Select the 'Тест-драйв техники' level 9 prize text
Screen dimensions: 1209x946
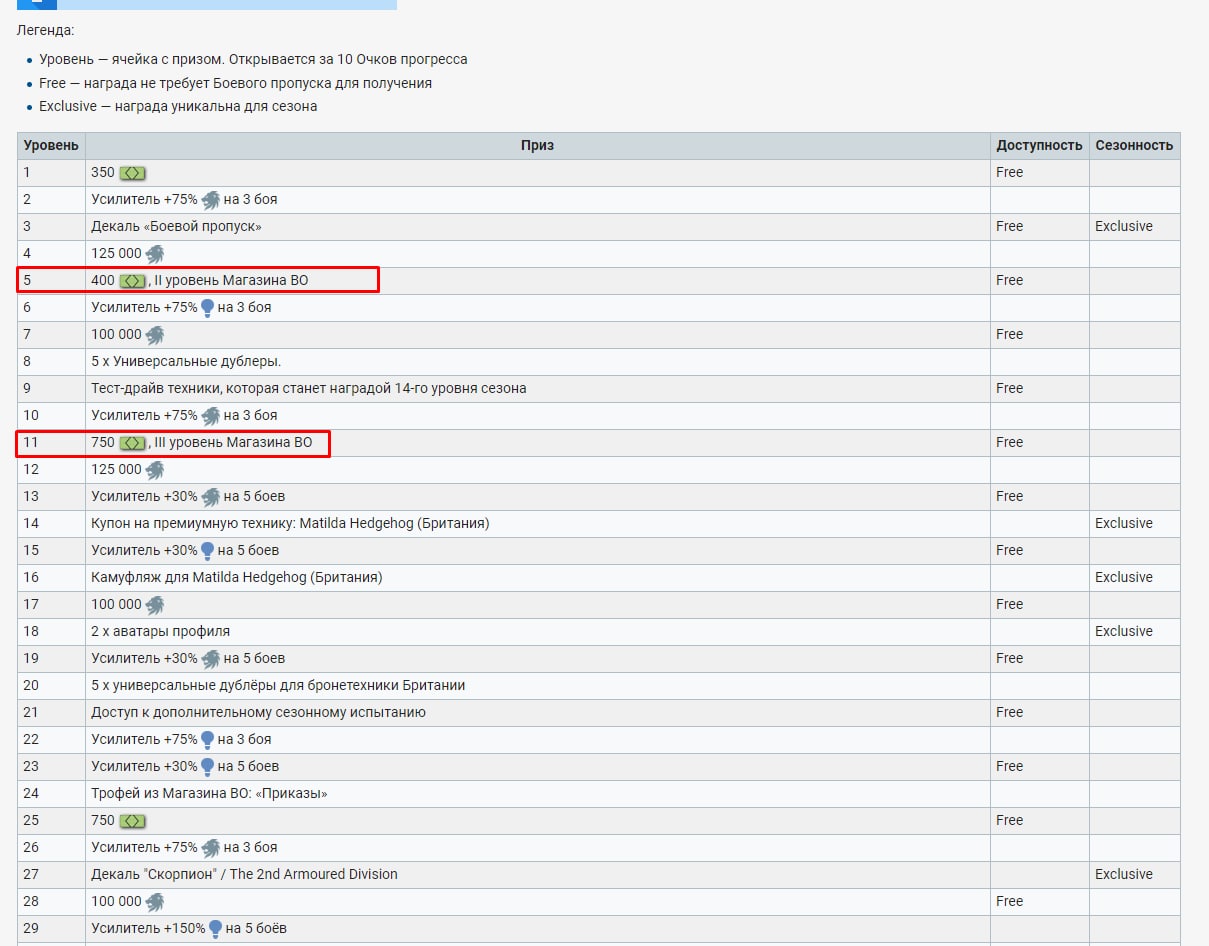pyautogui.click(x=309, y=388)
